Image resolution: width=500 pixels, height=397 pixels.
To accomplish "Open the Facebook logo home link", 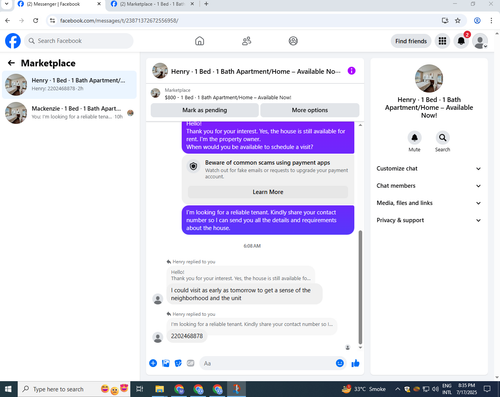I will click(13, 41).
